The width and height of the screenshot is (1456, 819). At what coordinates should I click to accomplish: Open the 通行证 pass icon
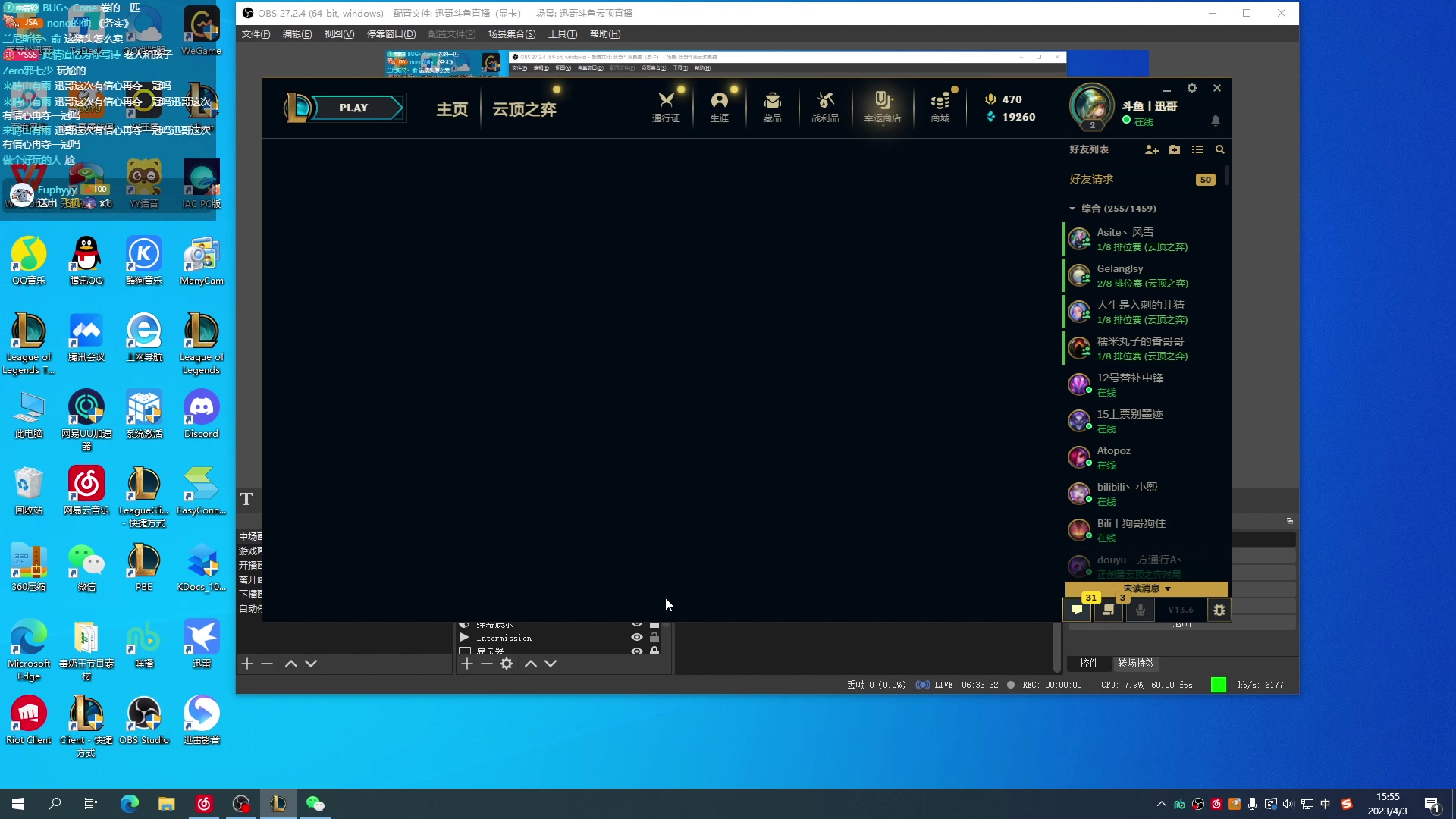click(666, 107)
